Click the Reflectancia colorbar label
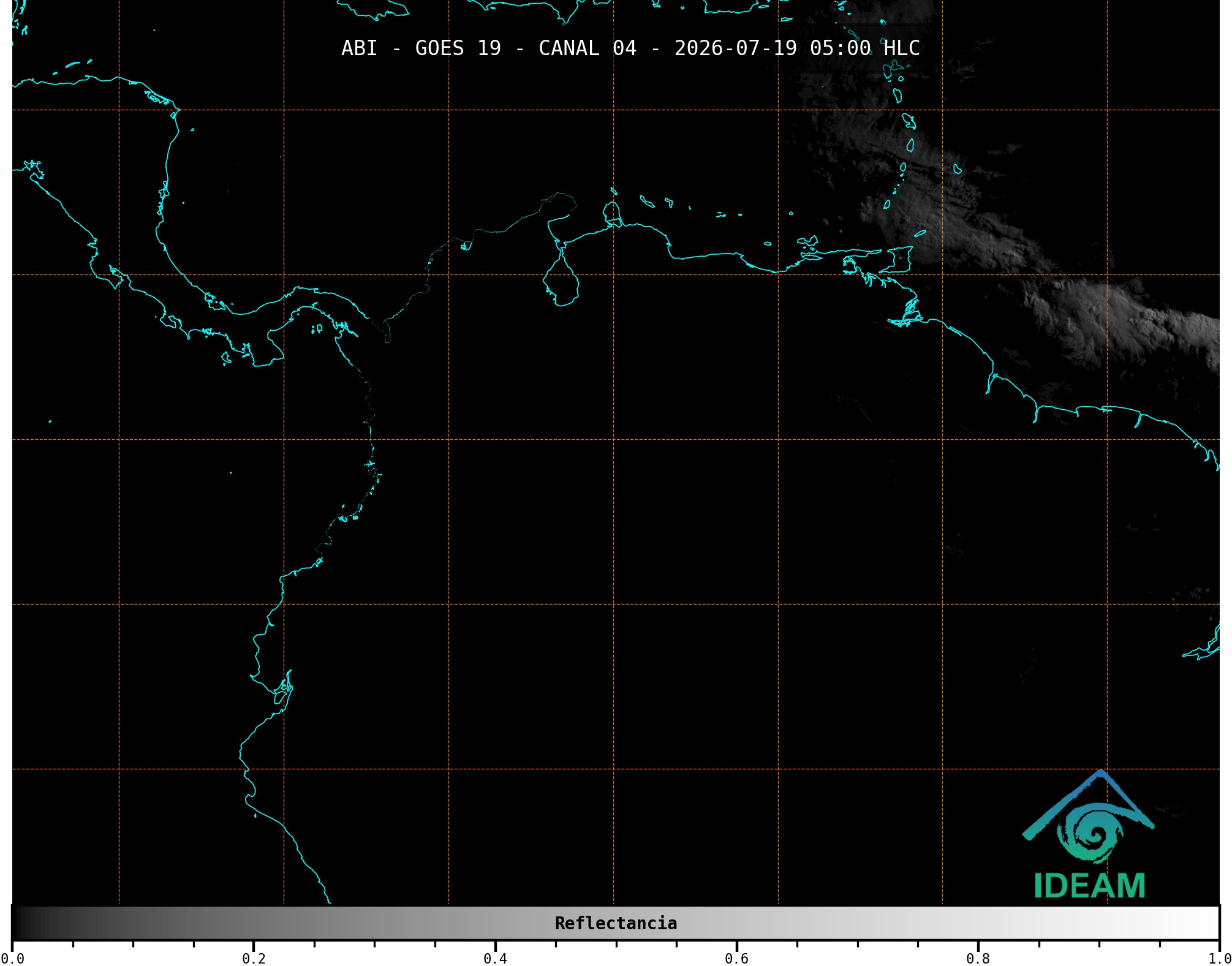1232x966 pixels. pyautogui.click(x=616, y=923)
